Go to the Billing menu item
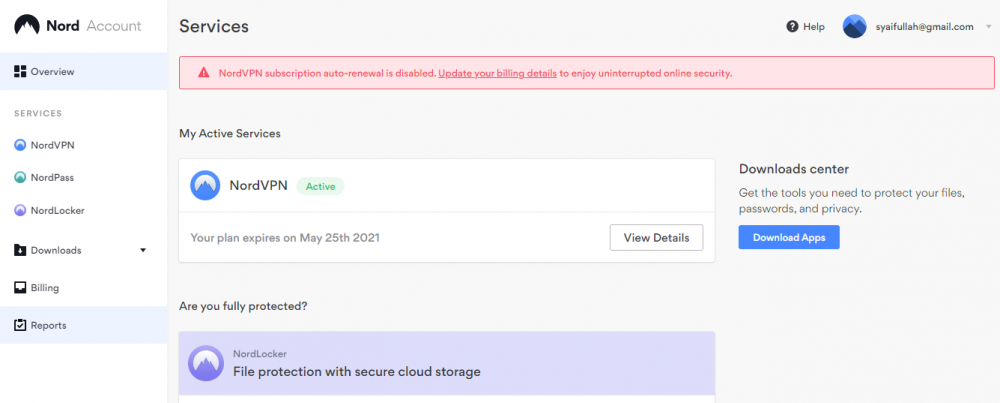 (x=44, y=288)
